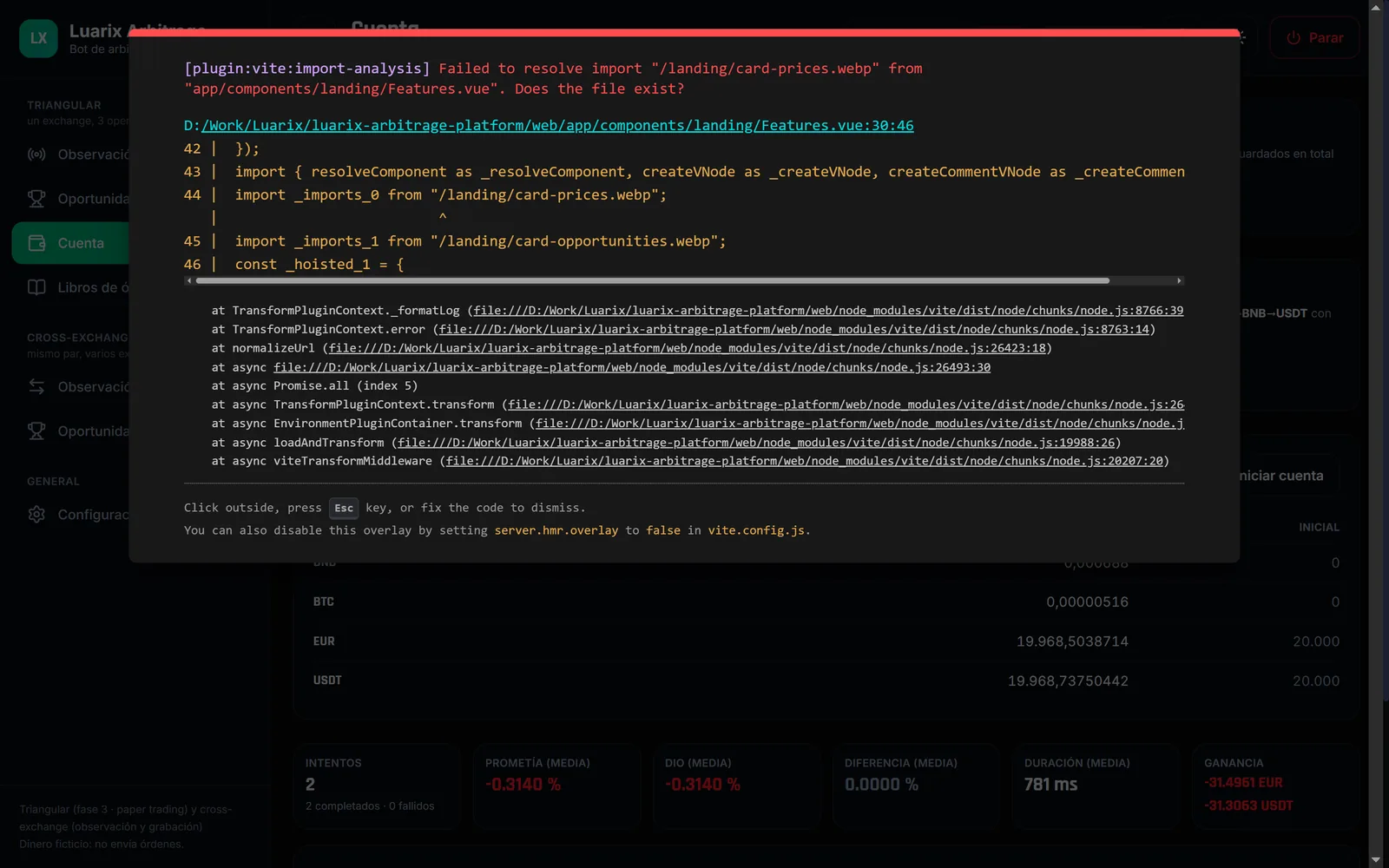This screenshot has width=1389, height=868.
Task: Click the page vertical scrollbar down arrow
Action: [x=1376, y=859]
